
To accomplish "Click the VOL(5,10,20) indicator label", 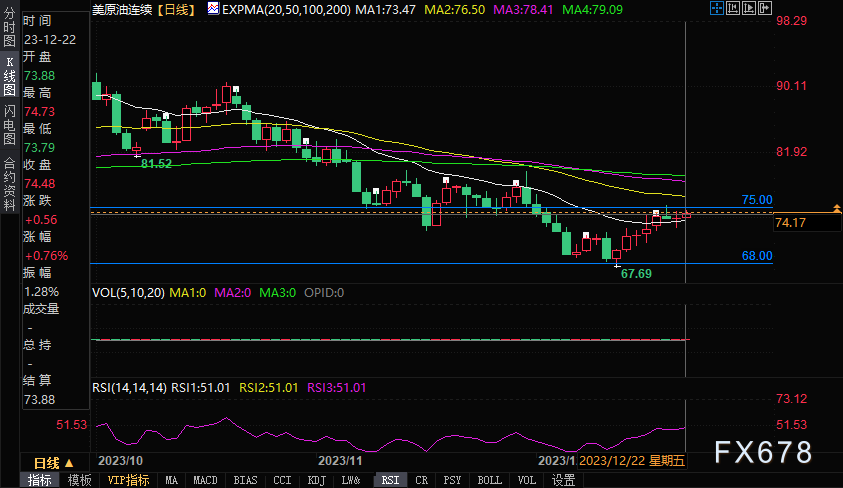I will [128, 292].
